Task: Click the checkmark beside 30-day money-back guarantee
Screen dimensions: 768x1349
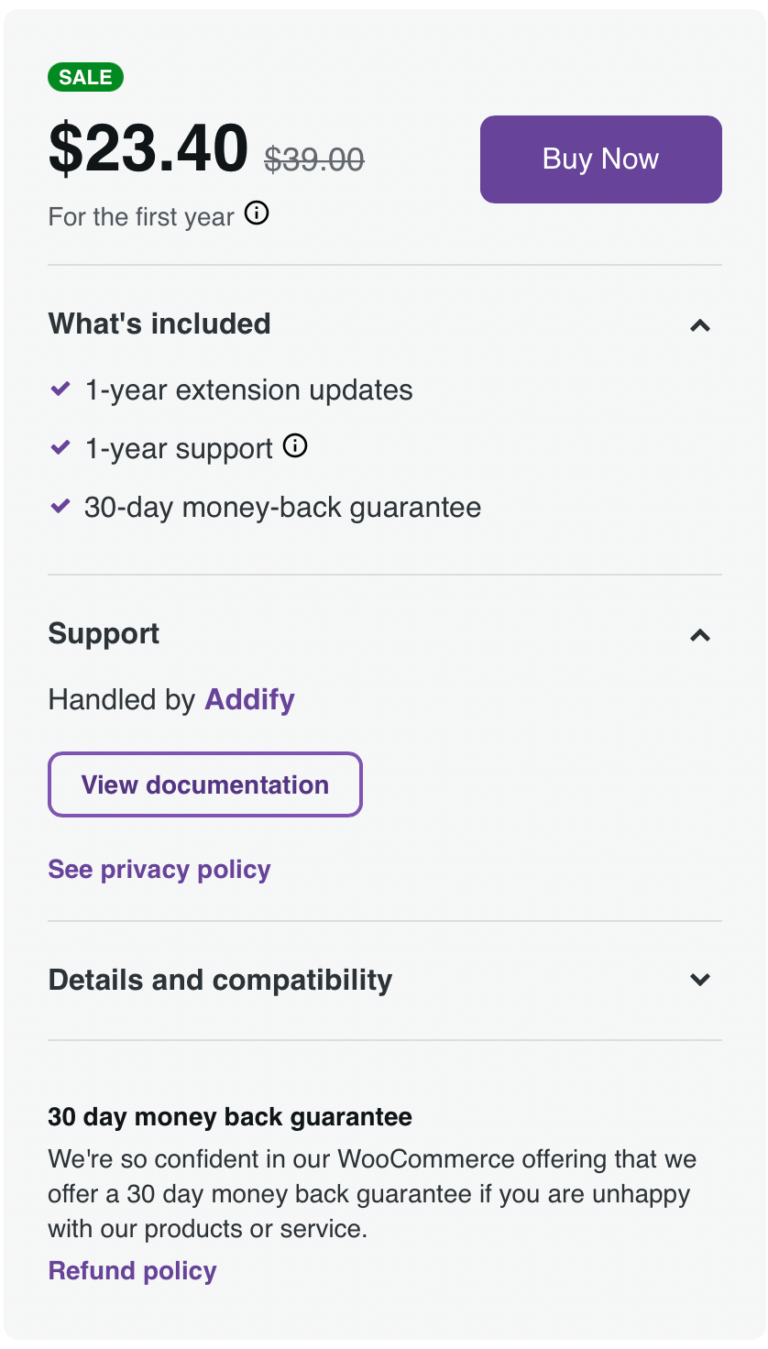Action: [x=60, y=507]
